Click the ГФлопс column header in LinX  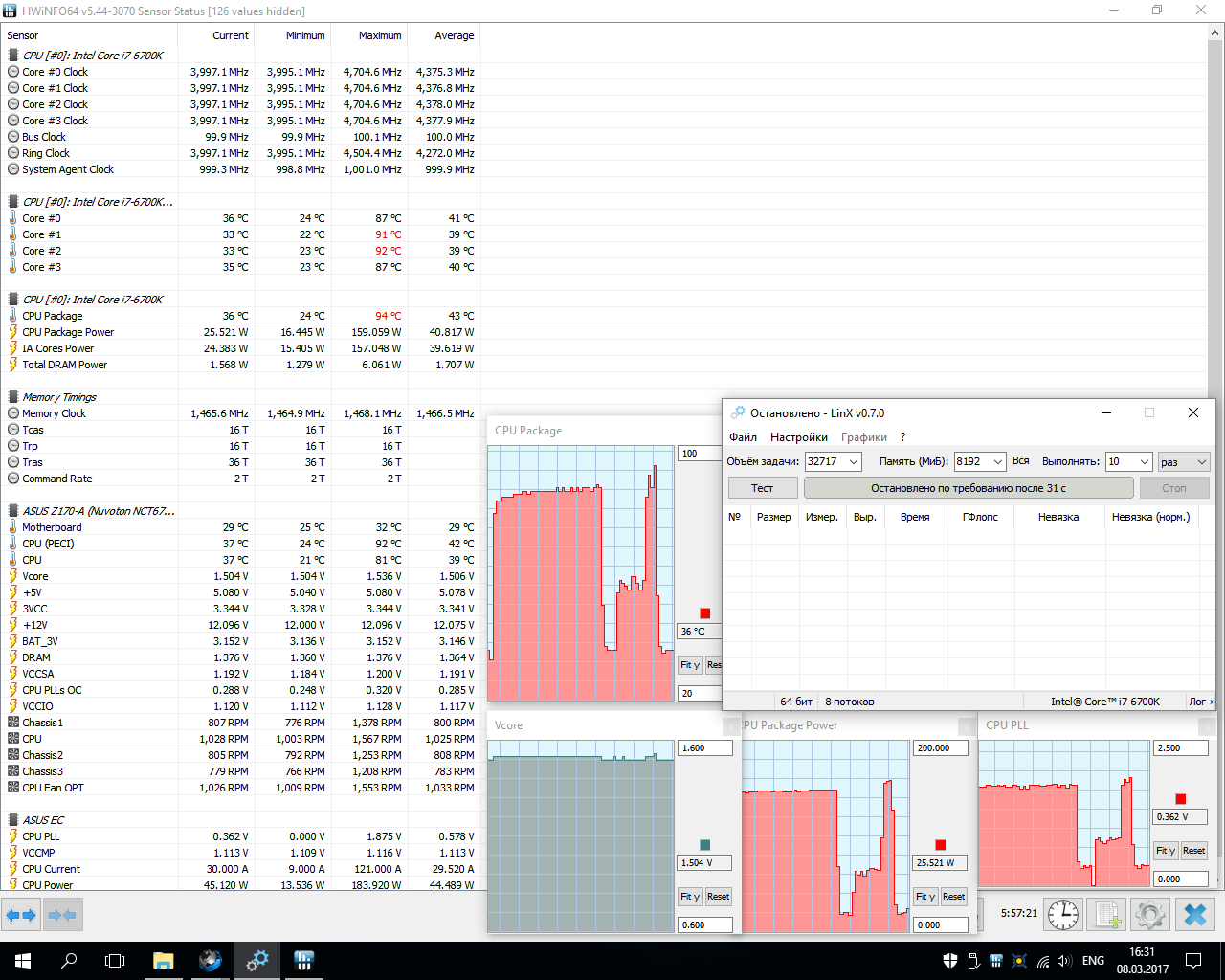point(980,517)
